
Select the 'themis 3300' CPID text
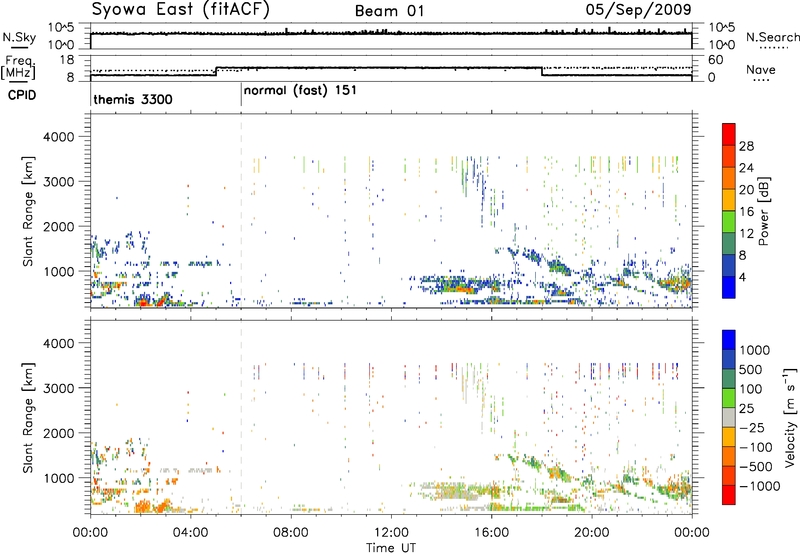click(133, 99)
